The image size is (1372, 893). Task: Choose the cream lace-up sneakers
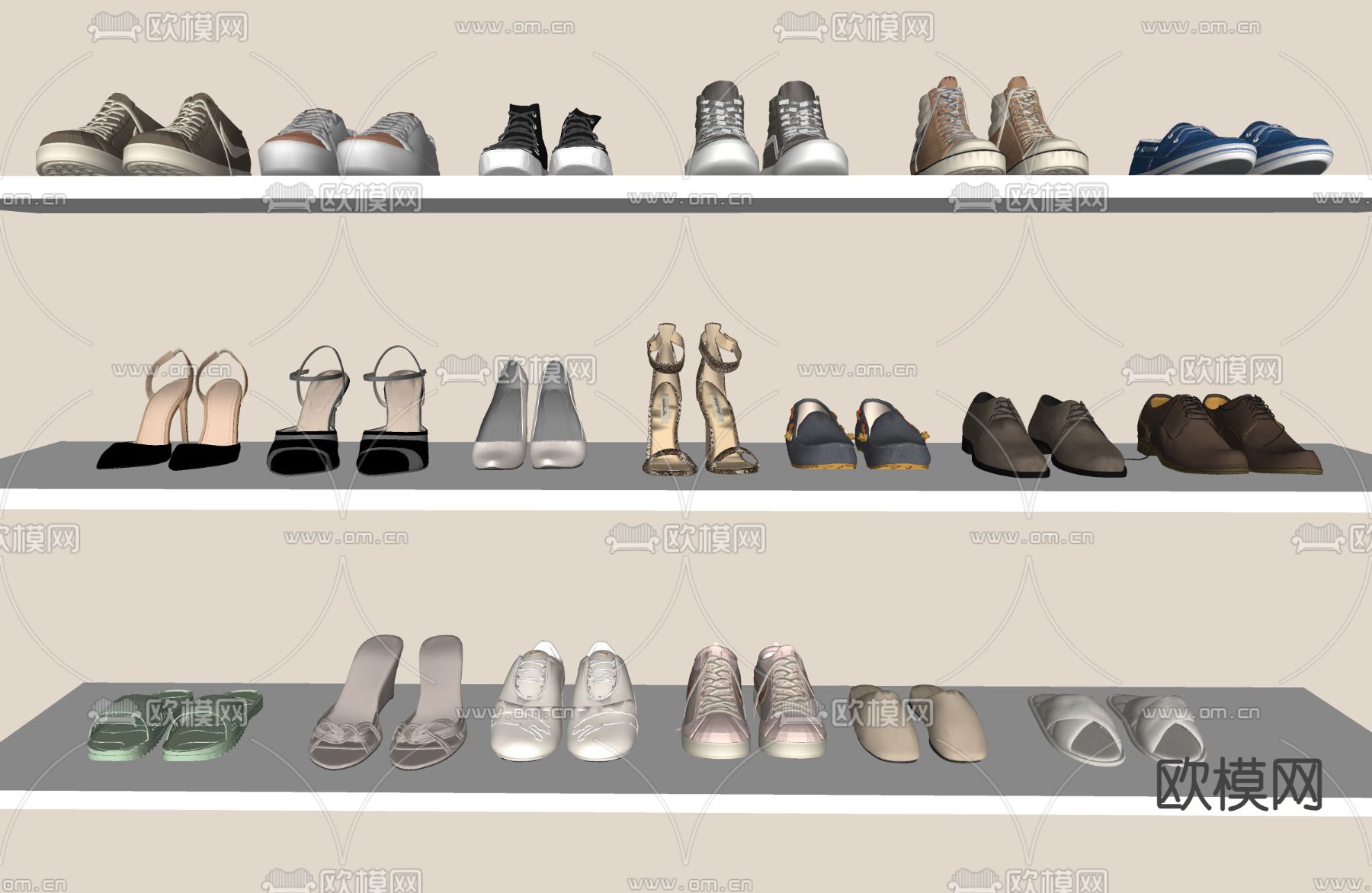[565, 702]
